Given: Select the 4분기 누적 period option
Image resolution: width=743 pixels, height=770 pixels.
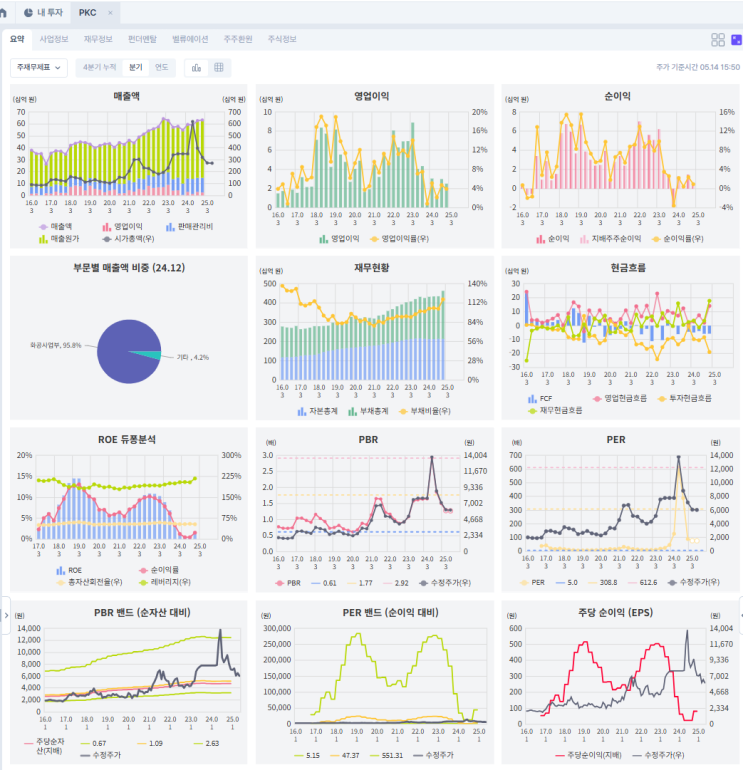Looking at the screenshot, I should coord(100,67).
